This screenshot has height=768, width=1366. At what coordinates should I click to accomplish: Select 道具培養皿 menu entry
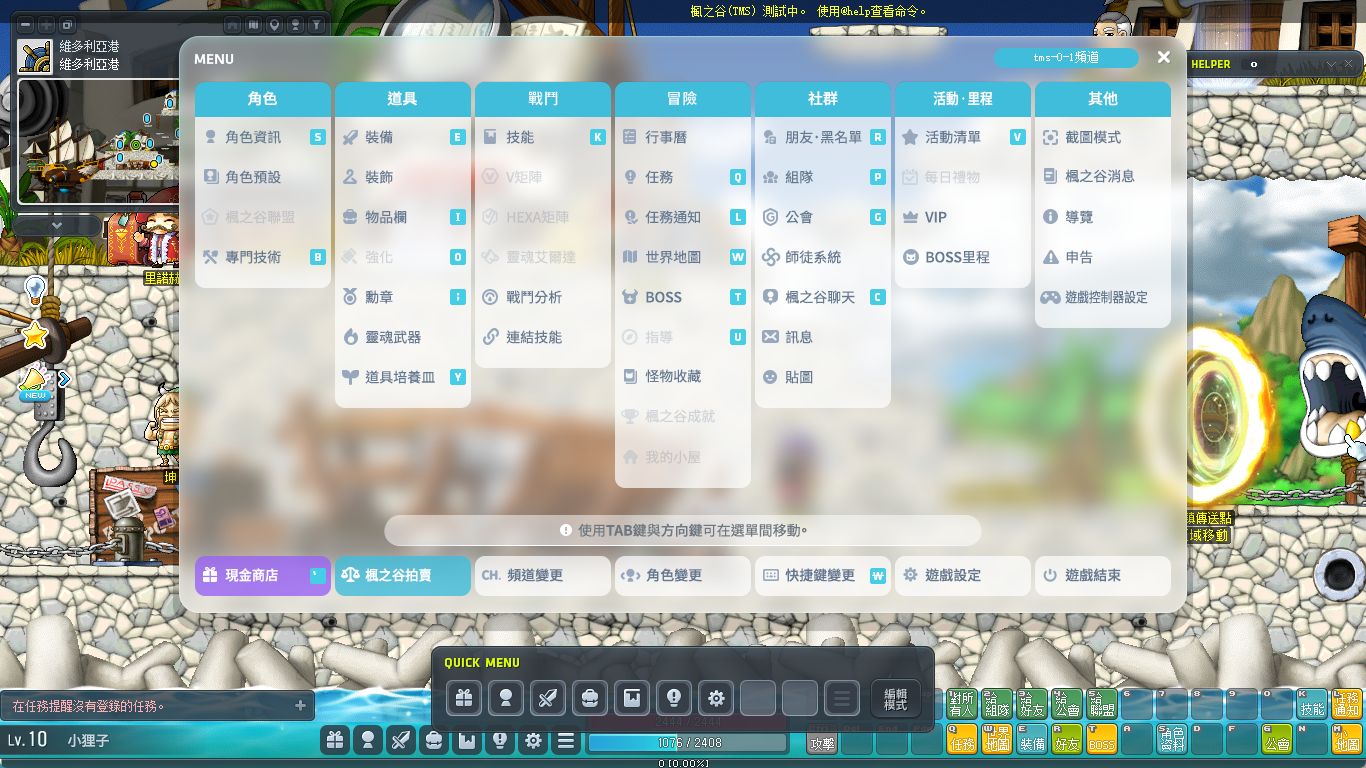pyautogui.click(x=403, y=377)
